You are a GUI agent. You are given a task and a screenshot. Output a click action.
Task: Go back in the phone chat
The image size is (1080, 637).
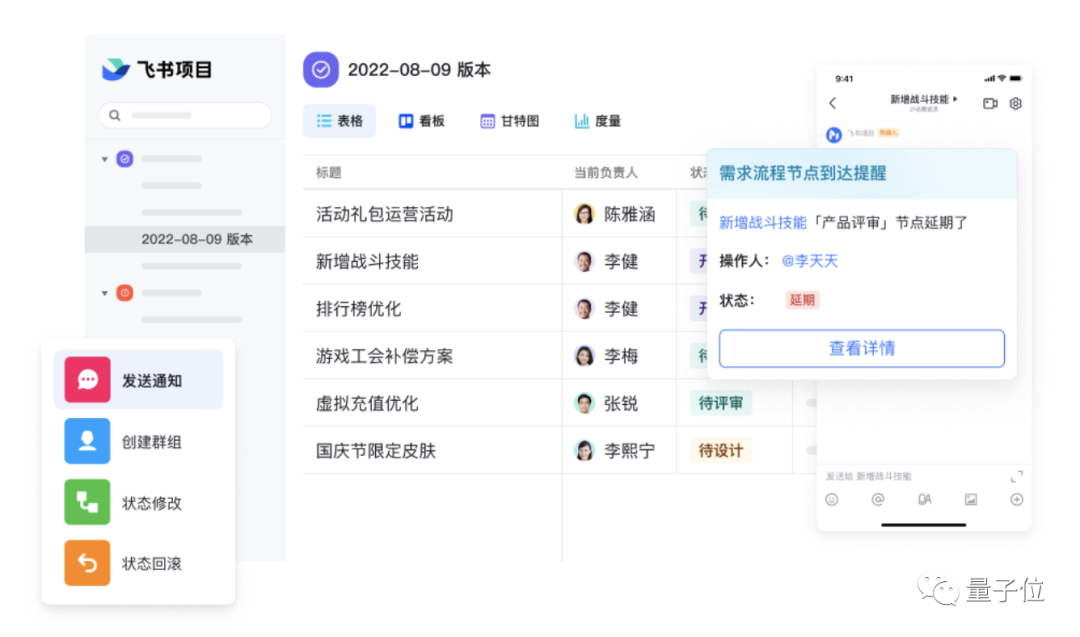coord(833,103)
